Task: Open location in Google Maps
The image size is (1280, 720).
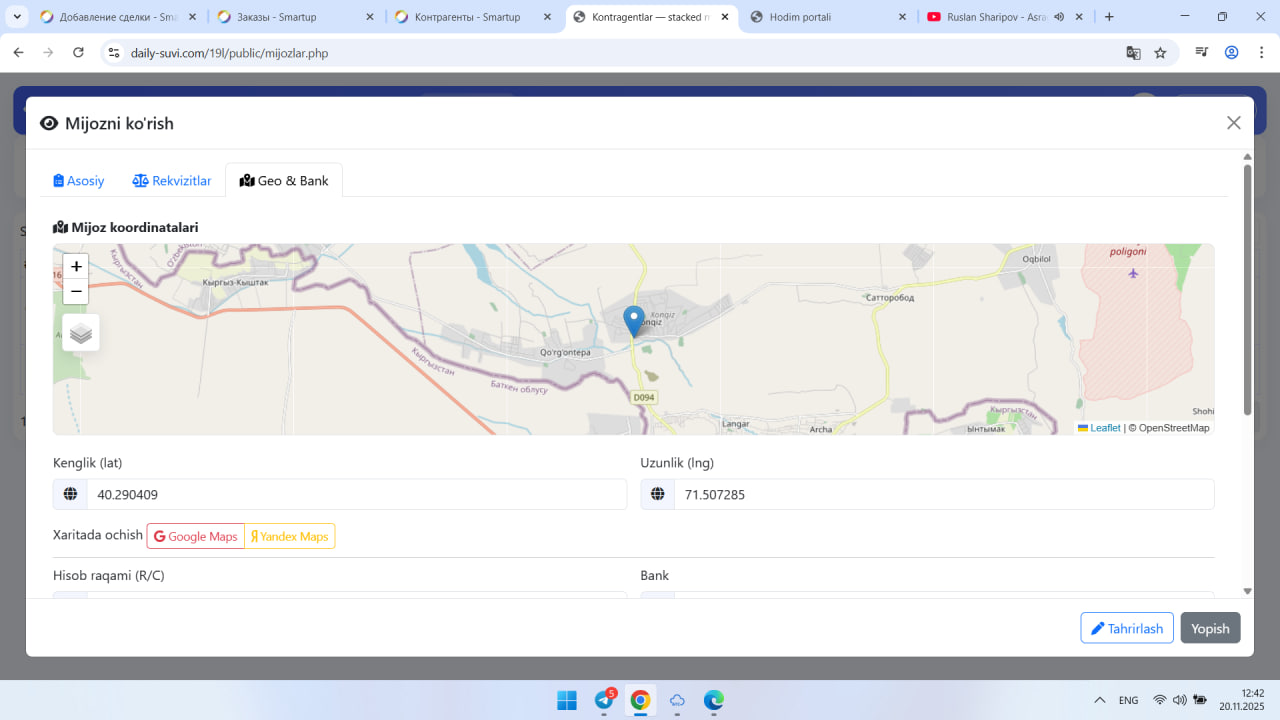Action: (196, 537)
